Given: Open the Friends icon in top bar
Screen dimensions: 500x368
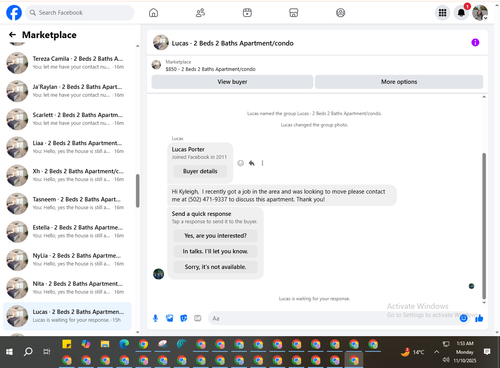Looking at the screenshot, I should [200, 13].
